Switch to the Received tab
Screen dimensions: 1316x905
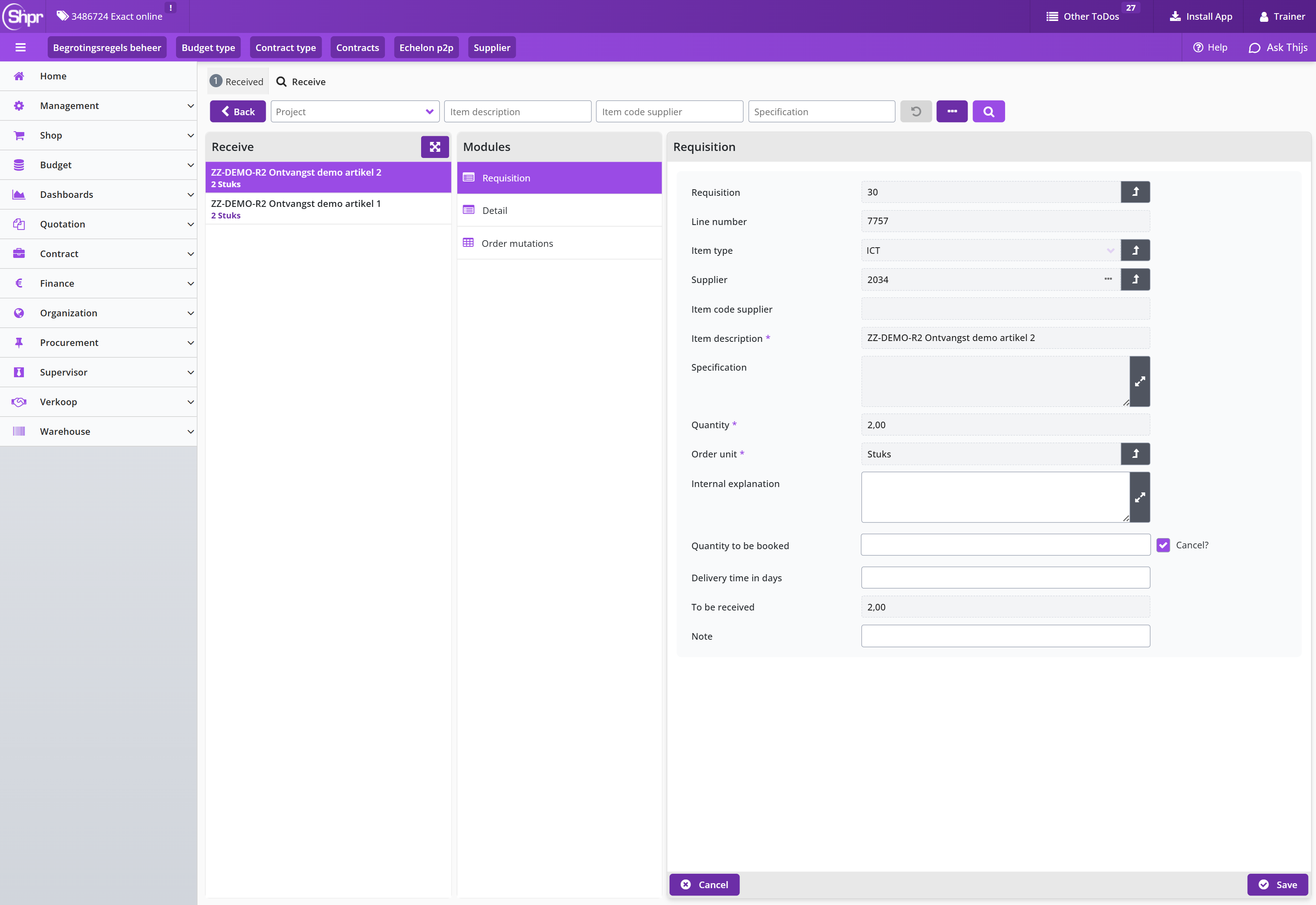[x=237, y=81]
